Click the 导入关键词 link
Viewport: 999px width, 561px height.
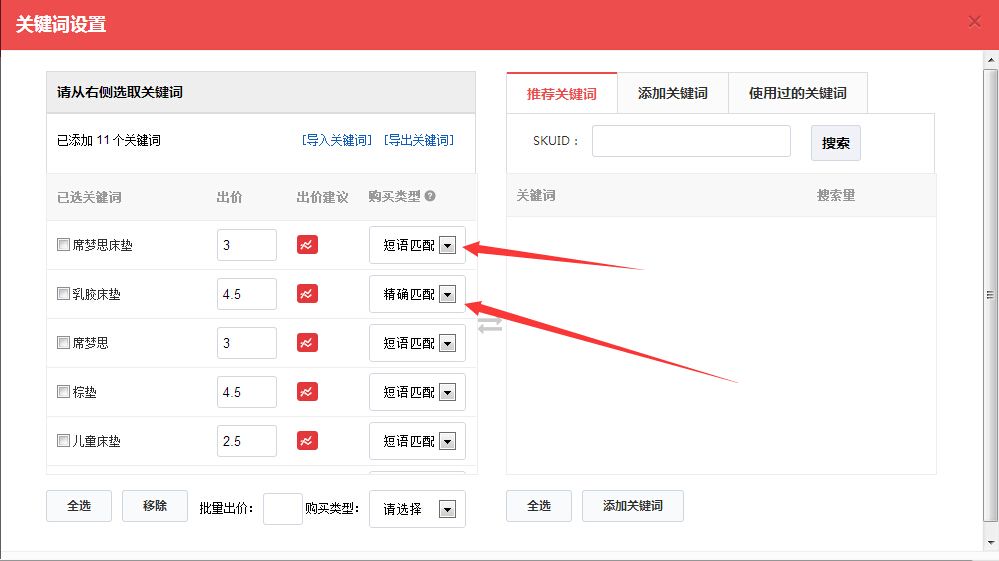(x=336, y=141)
